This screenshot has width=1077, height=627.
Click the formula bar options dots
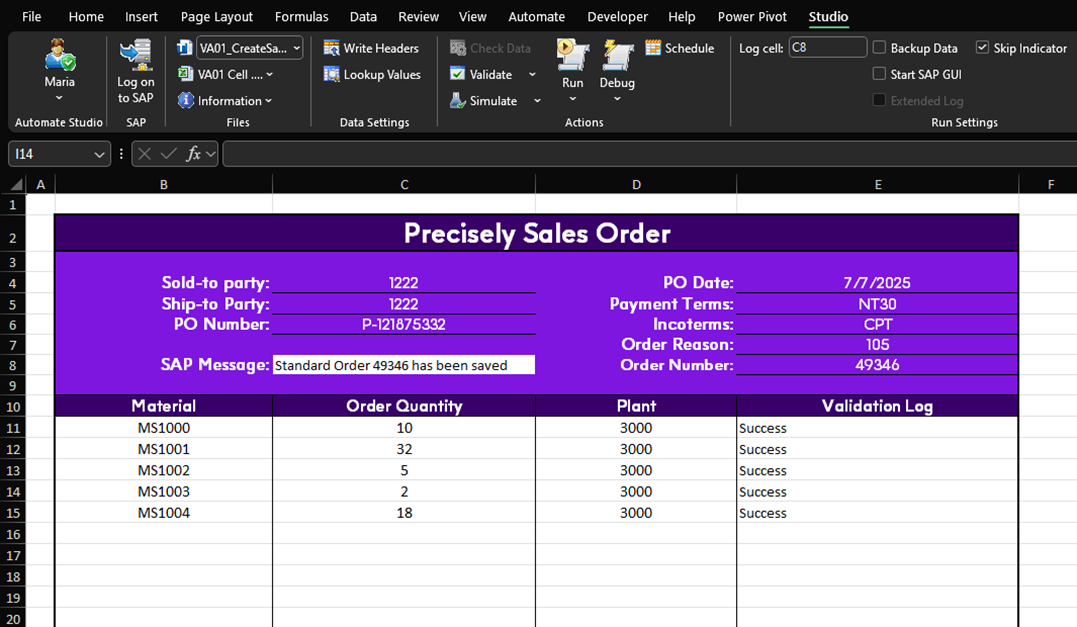(x=121, y=154)
